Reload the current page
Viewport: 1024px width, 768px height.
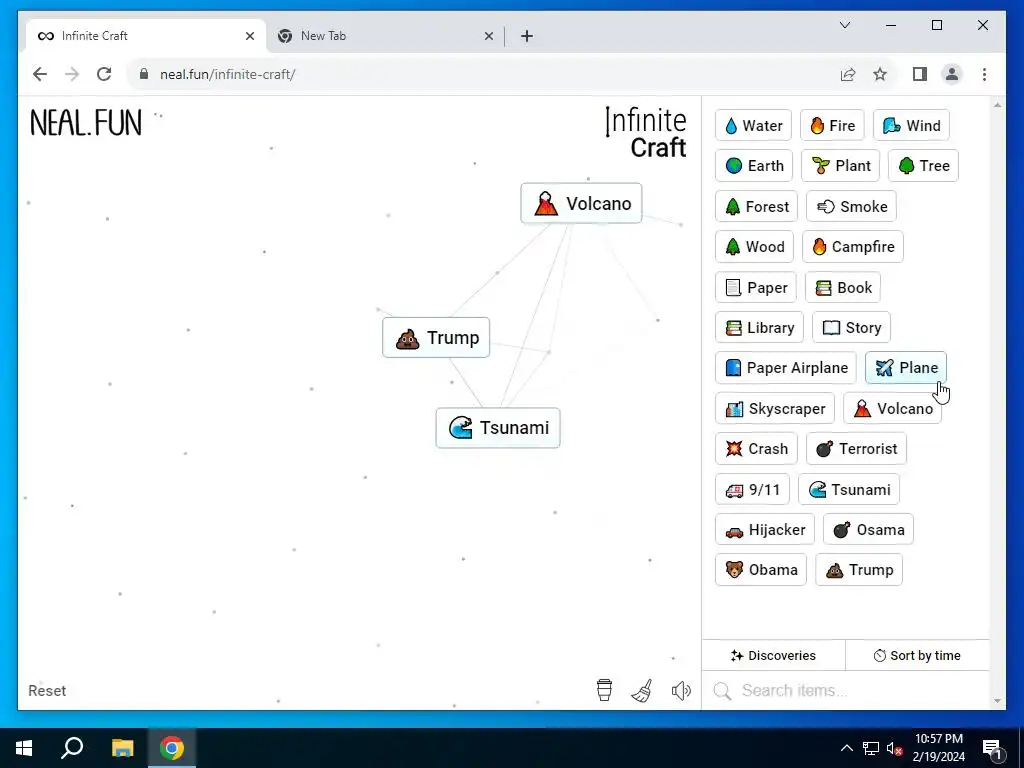[x=104, y=74]
